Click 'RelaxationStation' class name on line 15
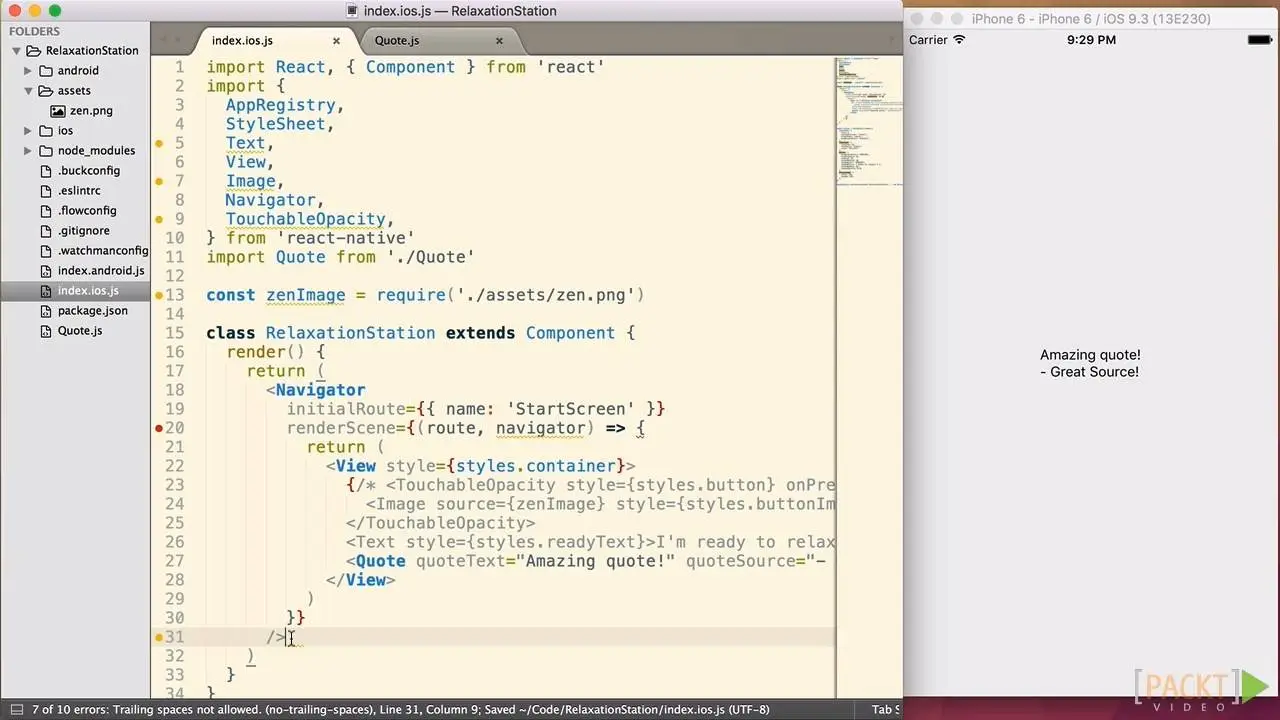Screen dimensions: 1280x720 tap(350, 333)
